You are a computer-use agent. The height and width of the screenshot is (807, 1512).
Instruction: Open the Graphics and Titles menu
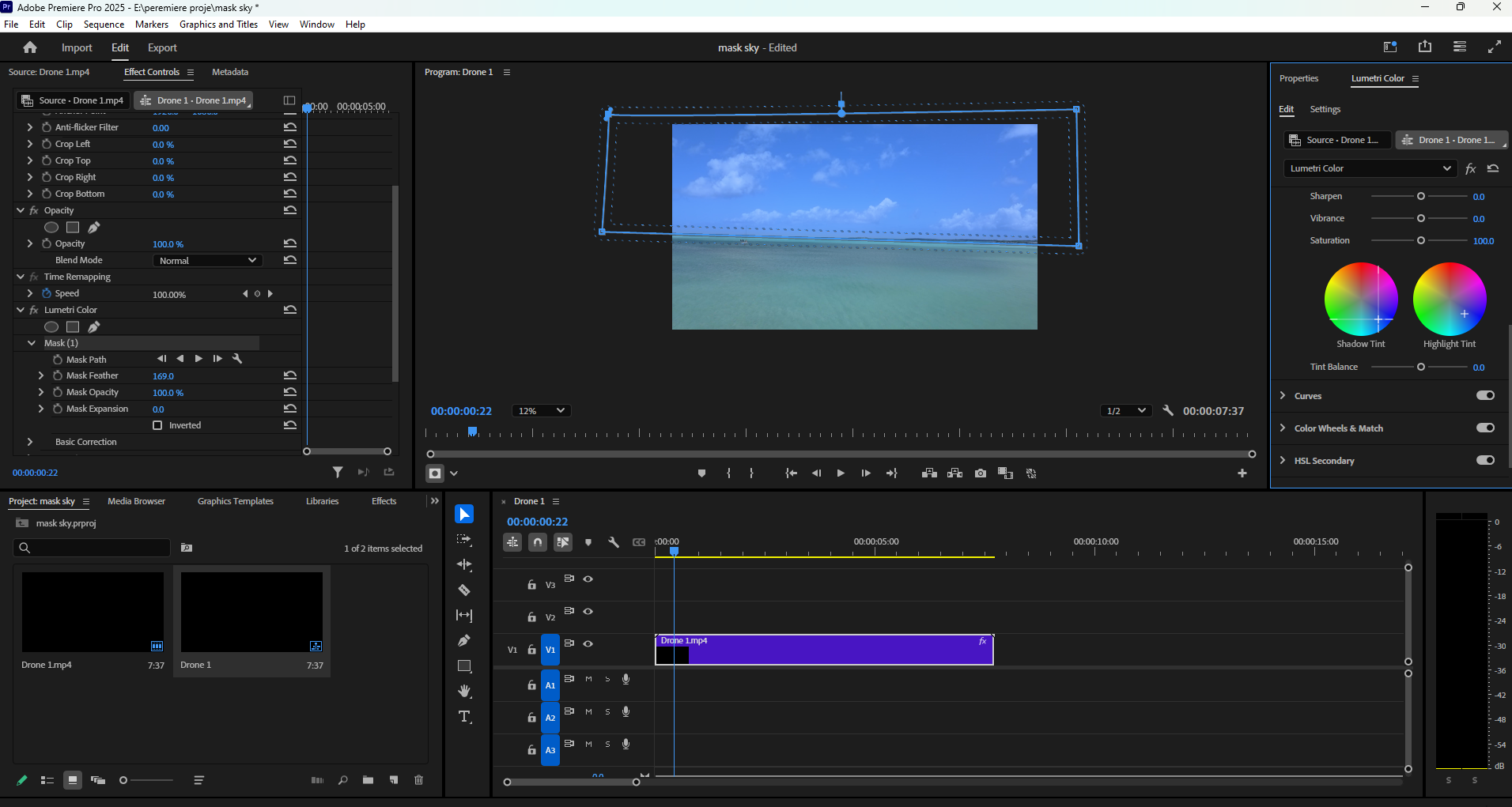(x=218, y=25)
